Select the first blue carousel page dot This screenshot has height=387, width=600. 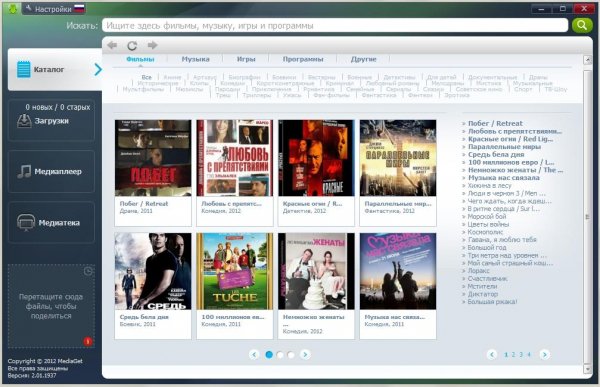coord(269,355)
